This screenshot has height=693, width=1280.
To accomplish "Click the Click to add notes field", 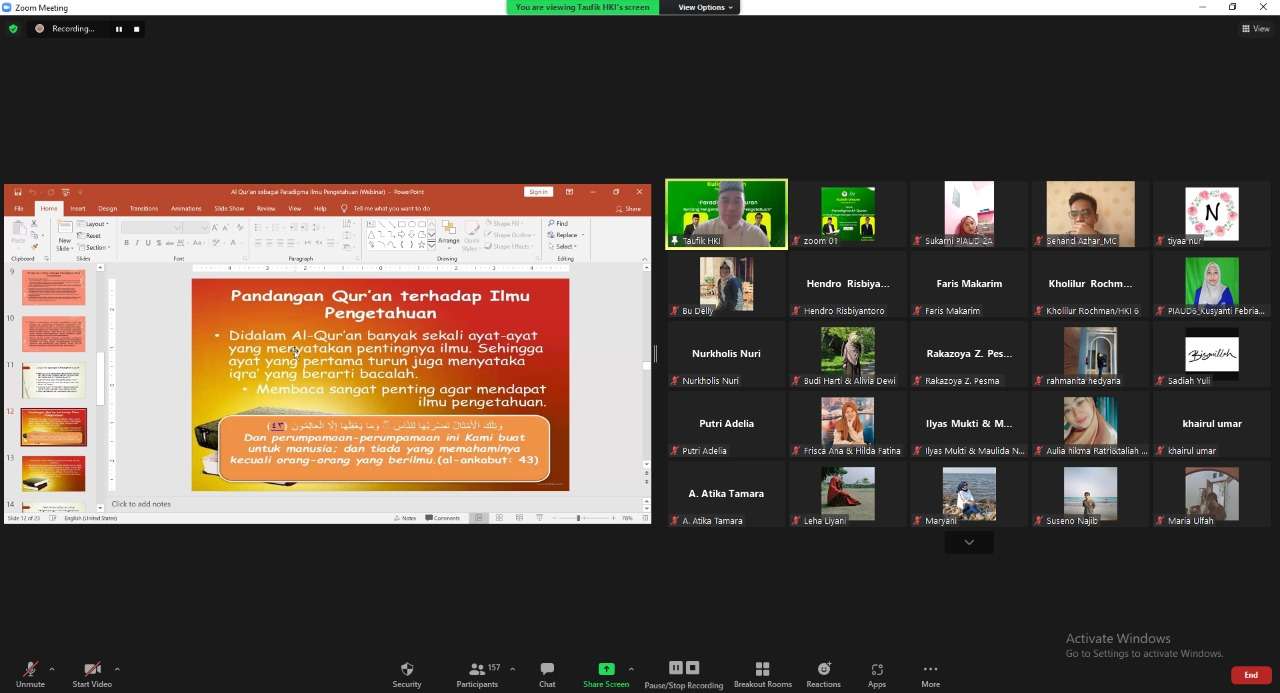I will 141,504.
